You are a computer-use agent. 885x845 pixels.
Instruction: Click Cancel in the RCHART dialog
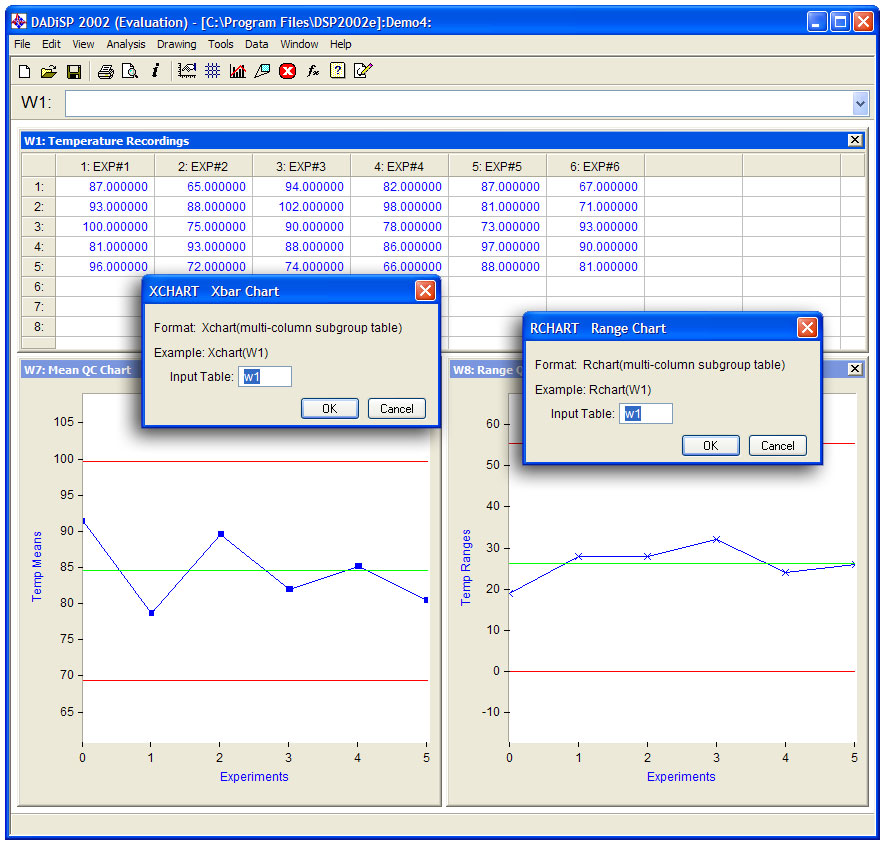pos(778,446)
